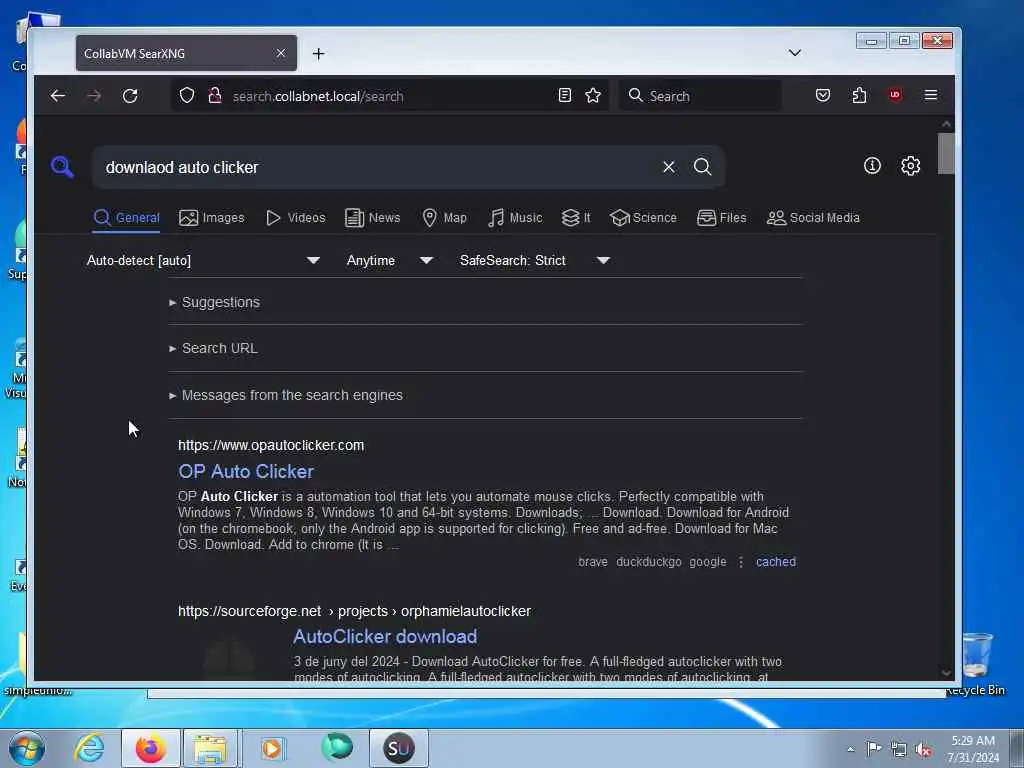
Task: Switch to the Videos tab
Action: pos(295,217)
